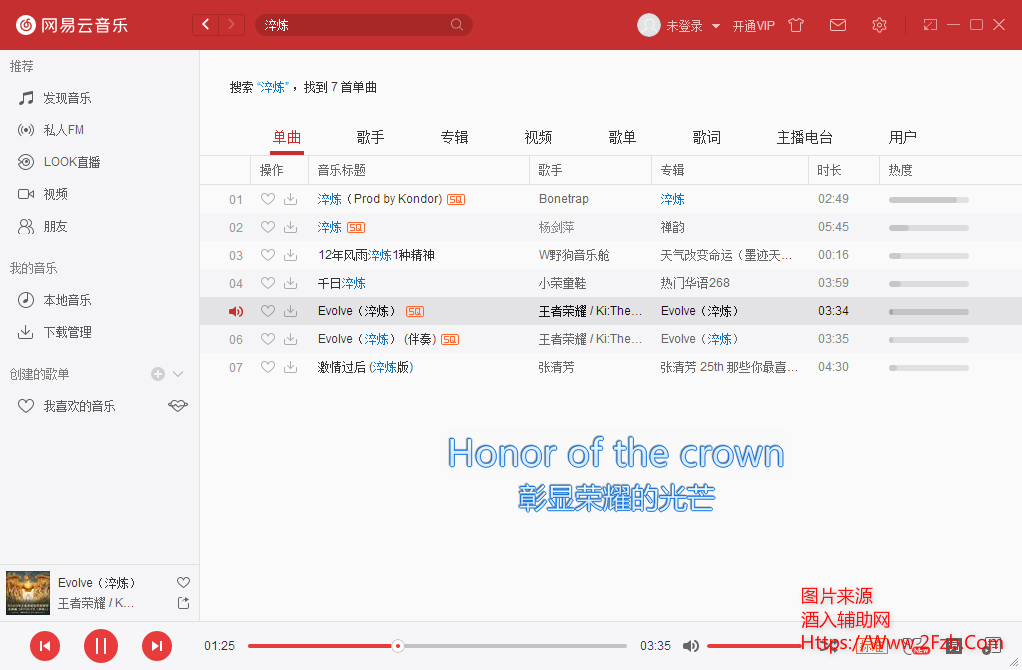The height and width of the screenshot is (670, 1022).
Task: Switch to the 歌词 results tab
Action: [706, 137]
